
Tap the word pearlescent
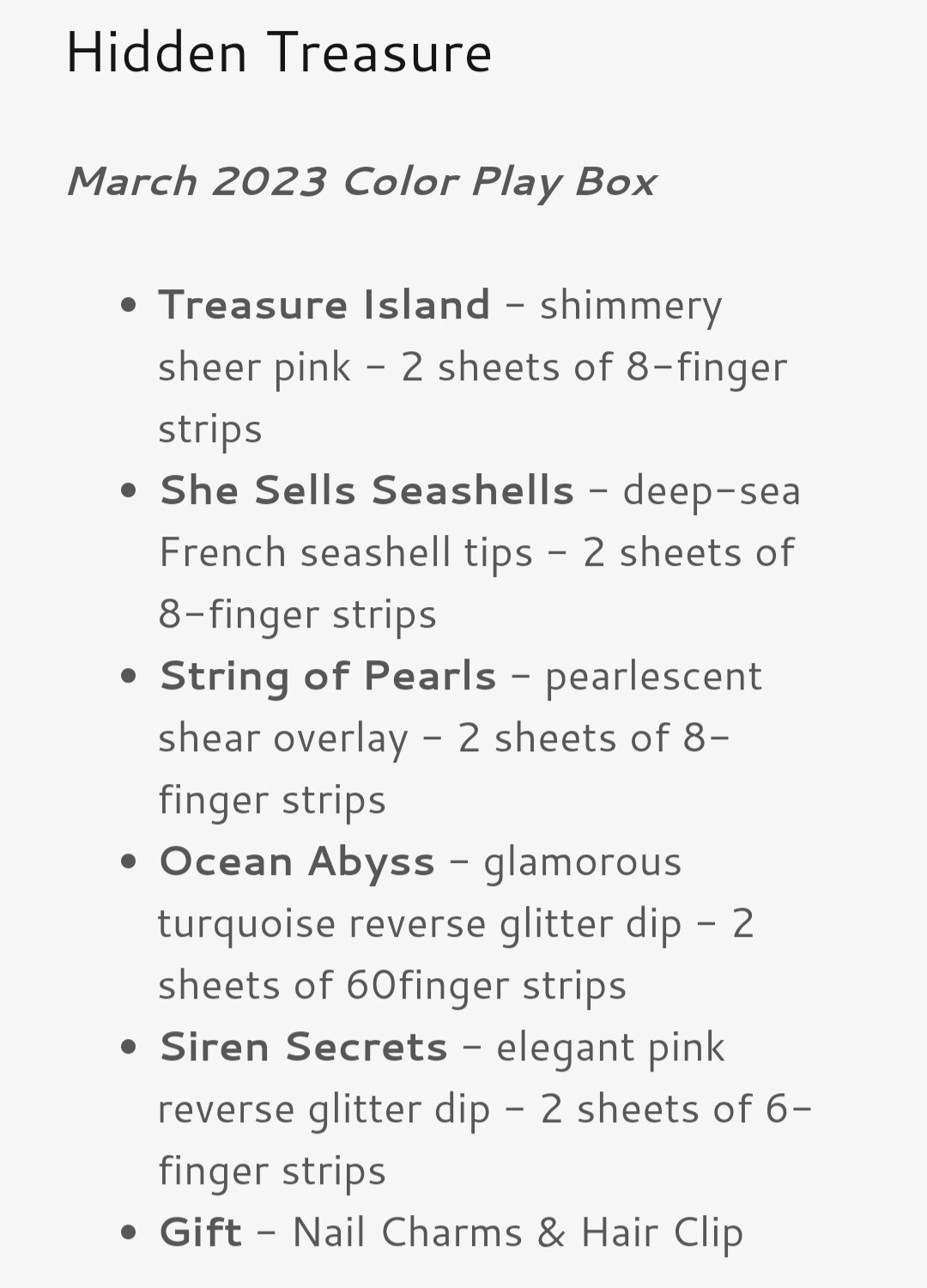click(653, 677)
